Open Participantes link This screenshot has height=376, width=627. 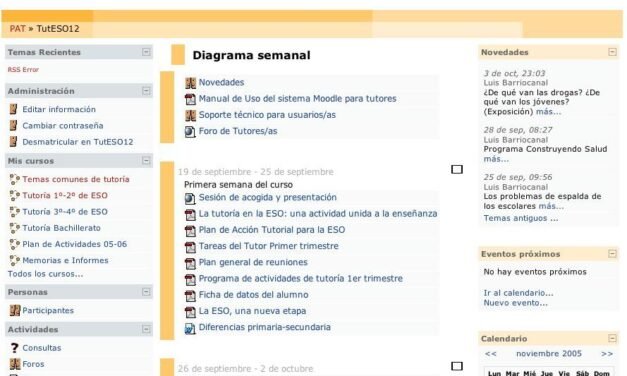[x=48, y=310]
